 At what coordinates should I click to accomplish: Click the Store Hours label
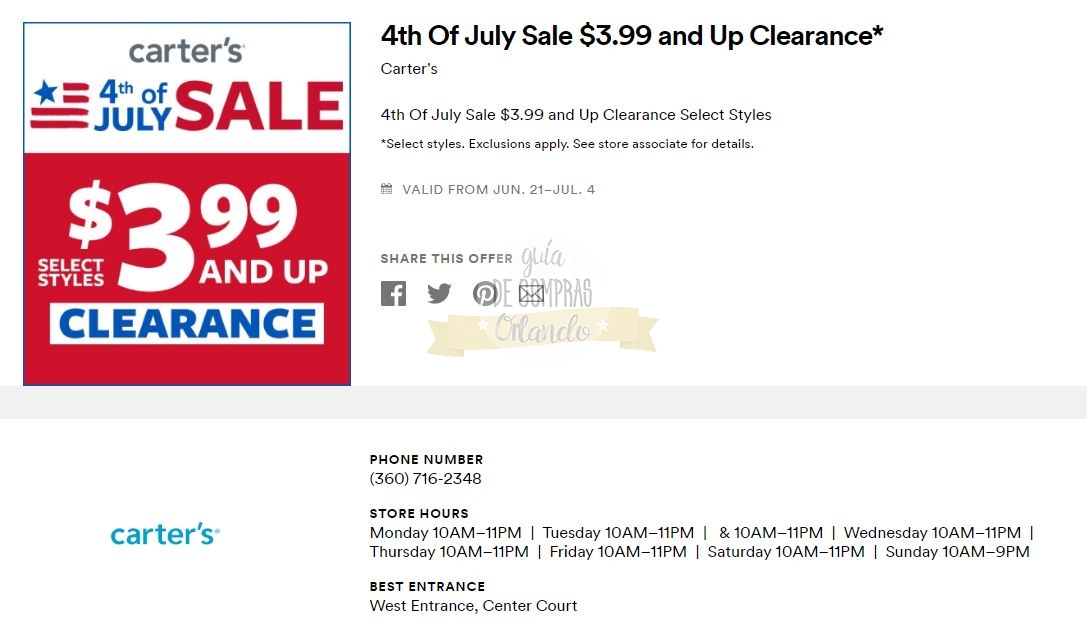(419, 514)
